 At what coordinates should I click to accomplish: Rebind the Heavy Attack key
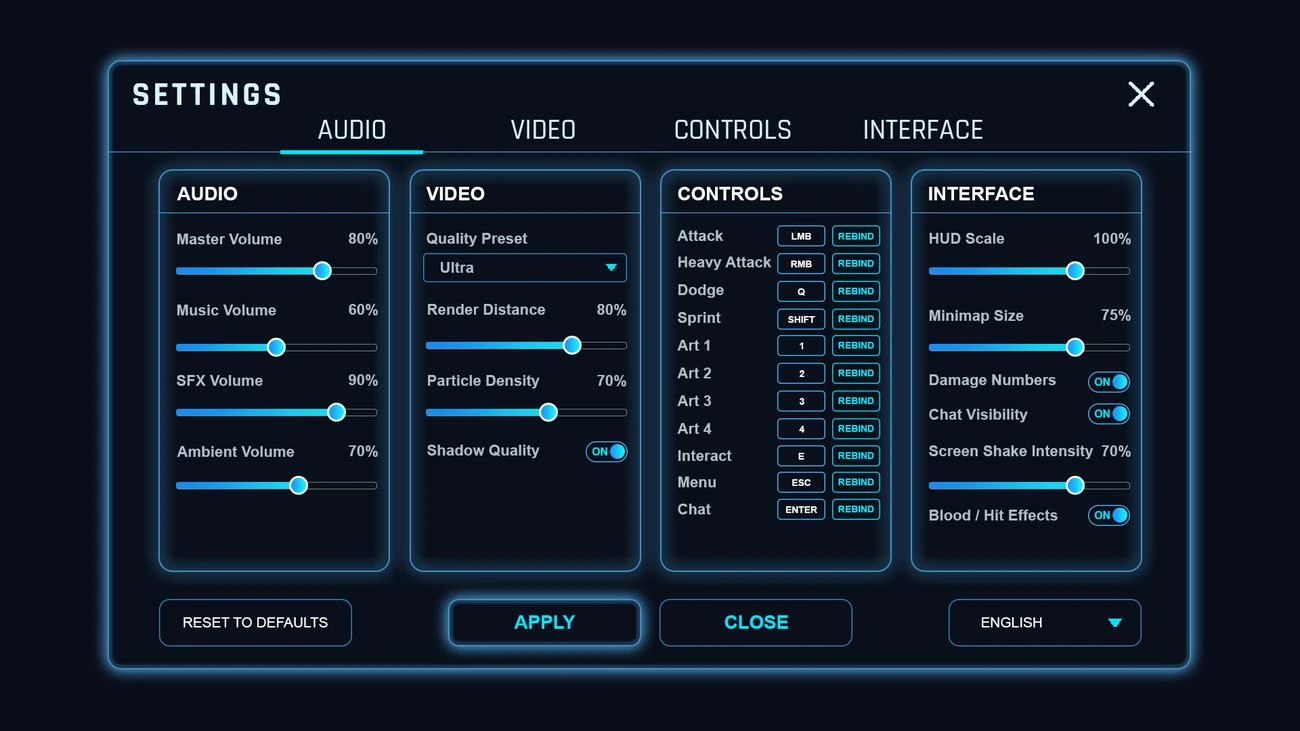856,264
